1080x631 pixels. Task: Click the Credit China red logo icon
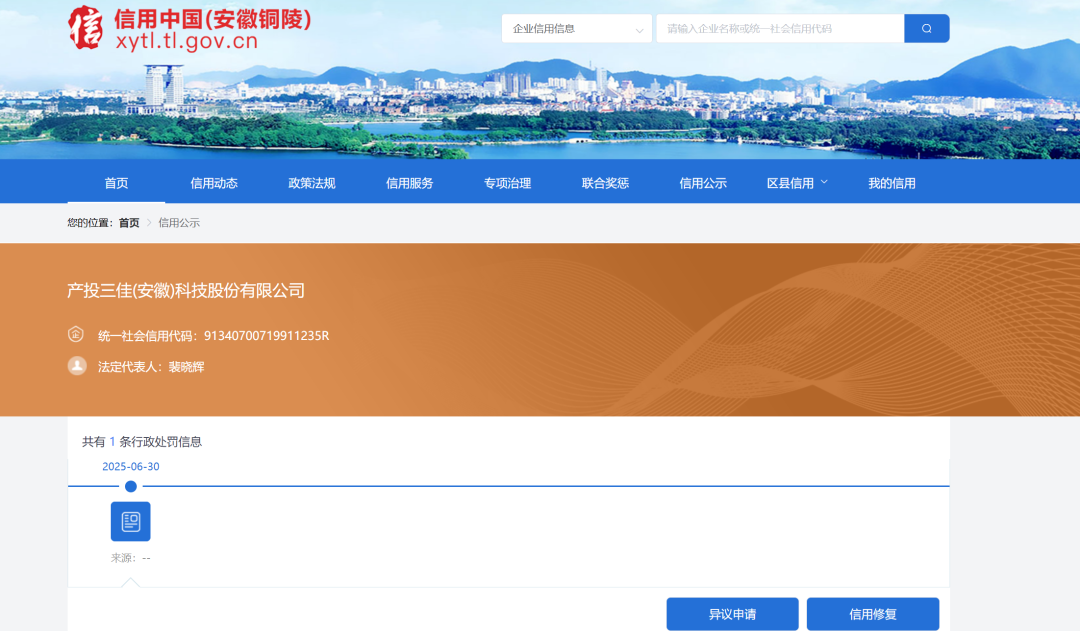coord(85,28)
